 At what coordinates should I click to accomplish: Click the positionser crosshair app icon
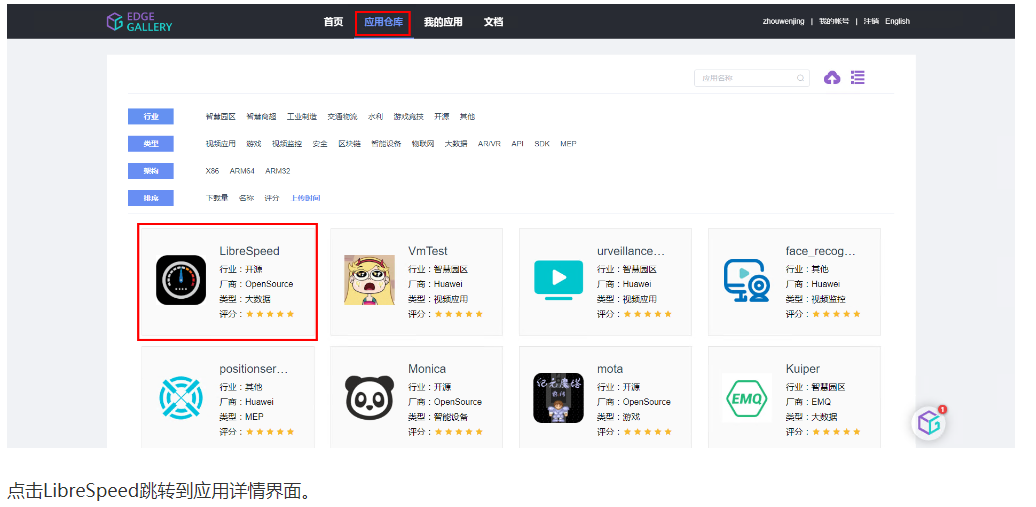[x=181, y=397]
